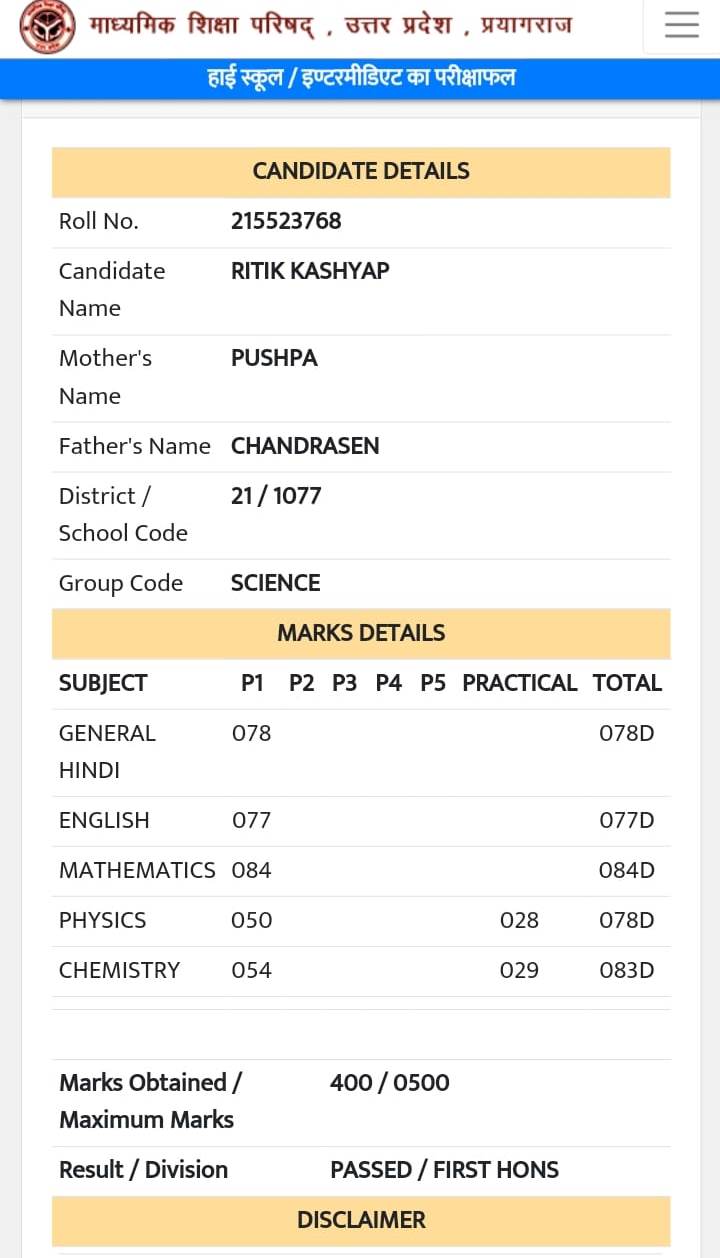This screenshot has height=1258, width=720.
Task: Open the hamburger navigation menu
Action: (682, 25)
